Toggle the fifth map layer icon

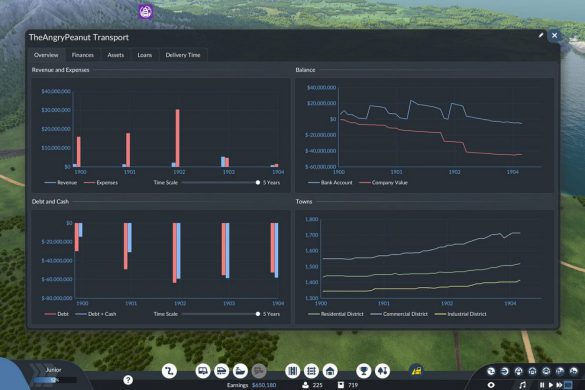[x=546, y=371]
